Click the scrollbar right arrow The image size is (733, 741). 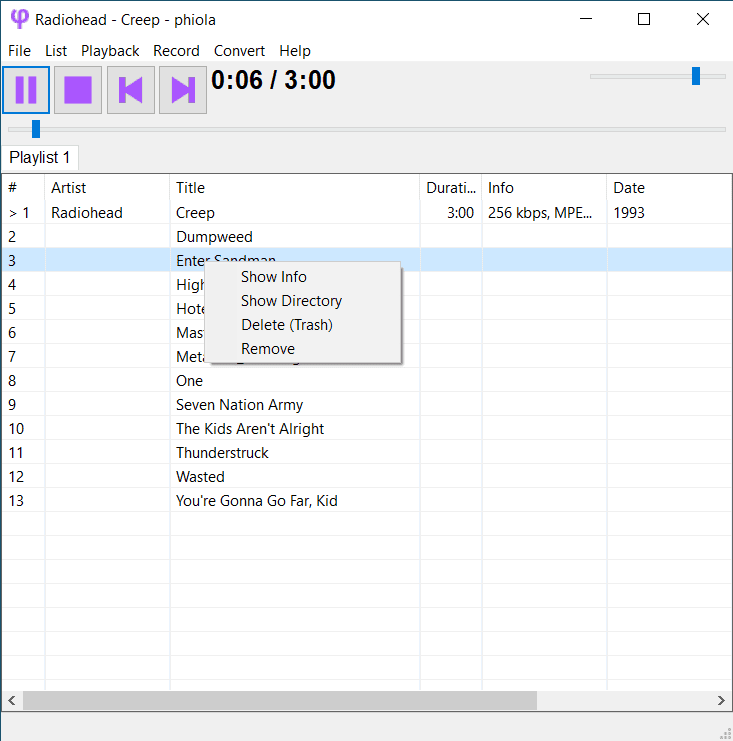click(x=721, y=700)
